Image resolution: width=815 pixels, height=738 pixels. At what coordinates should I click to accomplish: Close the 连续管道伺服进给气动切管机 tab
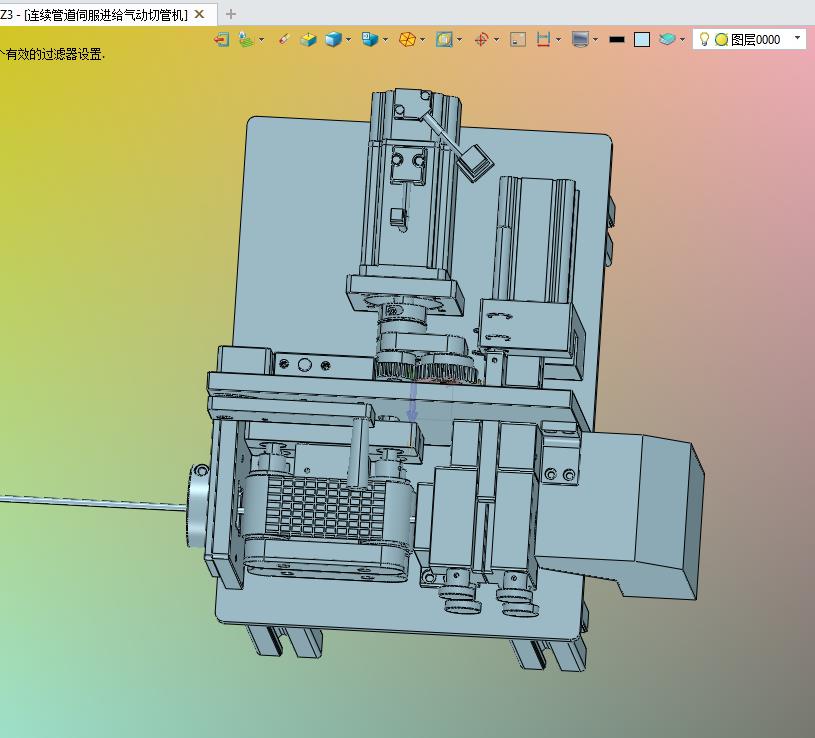point(199,15)
